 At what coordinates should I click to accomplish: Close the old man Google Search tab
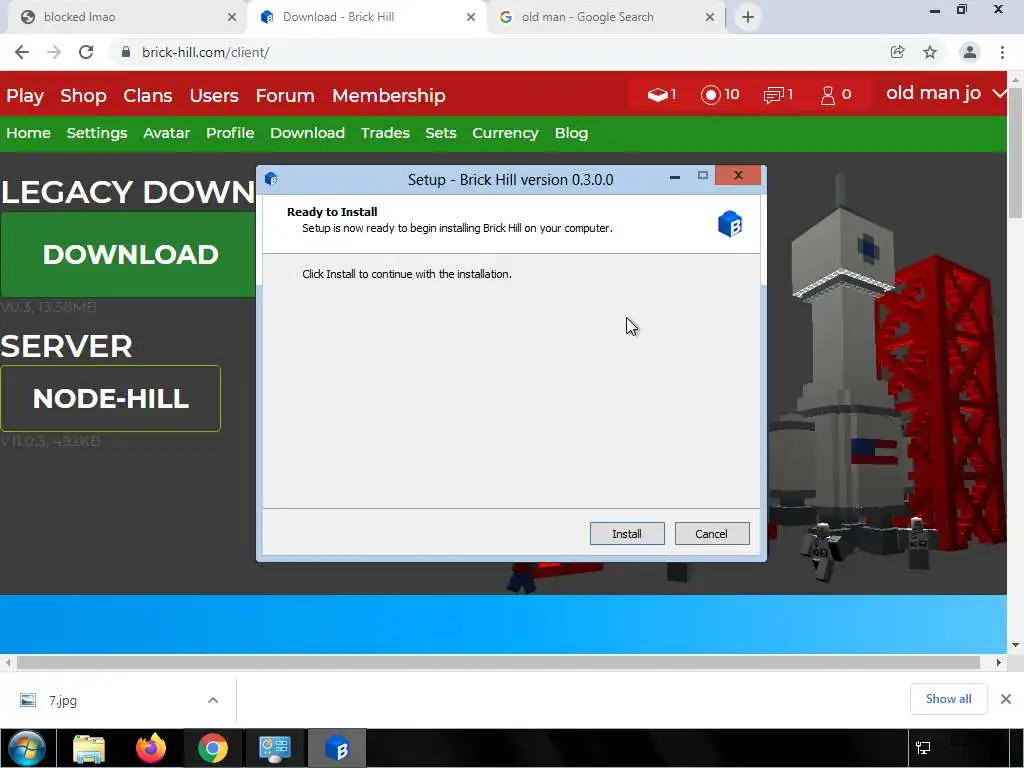[x=710, y=18]
